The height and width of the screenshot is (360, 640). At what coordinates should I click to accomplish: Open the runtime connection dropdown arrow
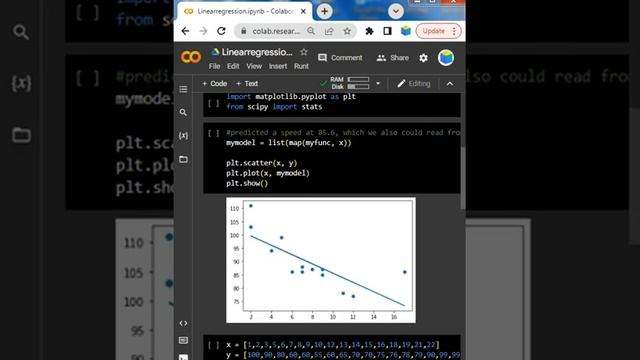(x=378, y=83)
